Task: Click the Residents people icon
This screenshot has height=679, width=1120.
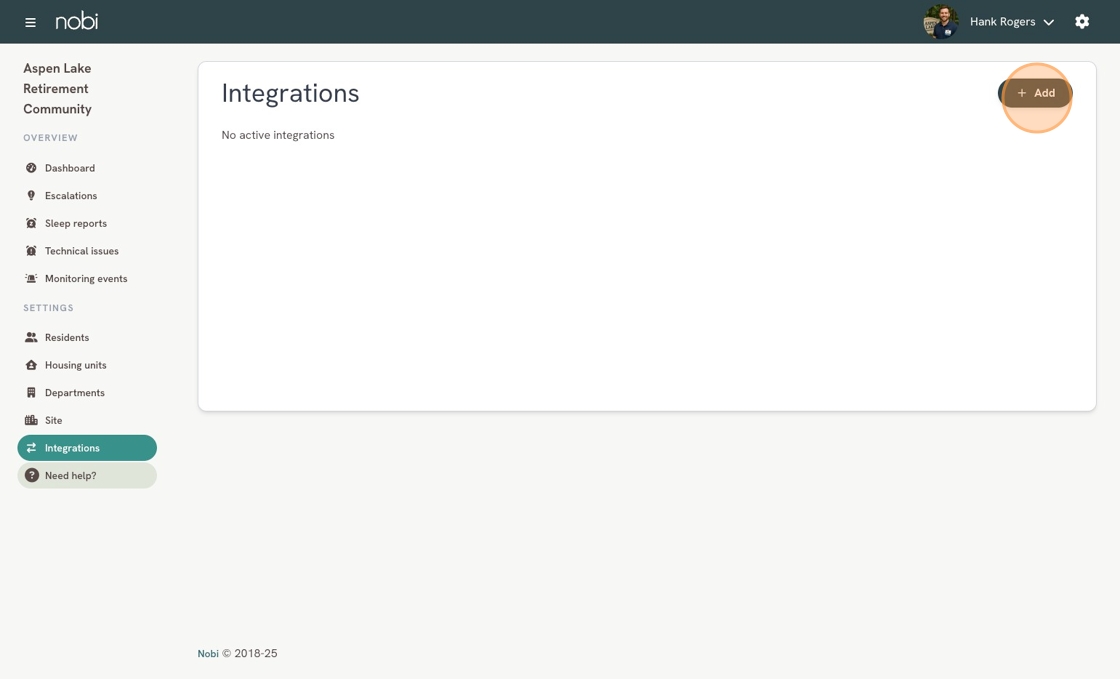Action: tap(31, 337)
